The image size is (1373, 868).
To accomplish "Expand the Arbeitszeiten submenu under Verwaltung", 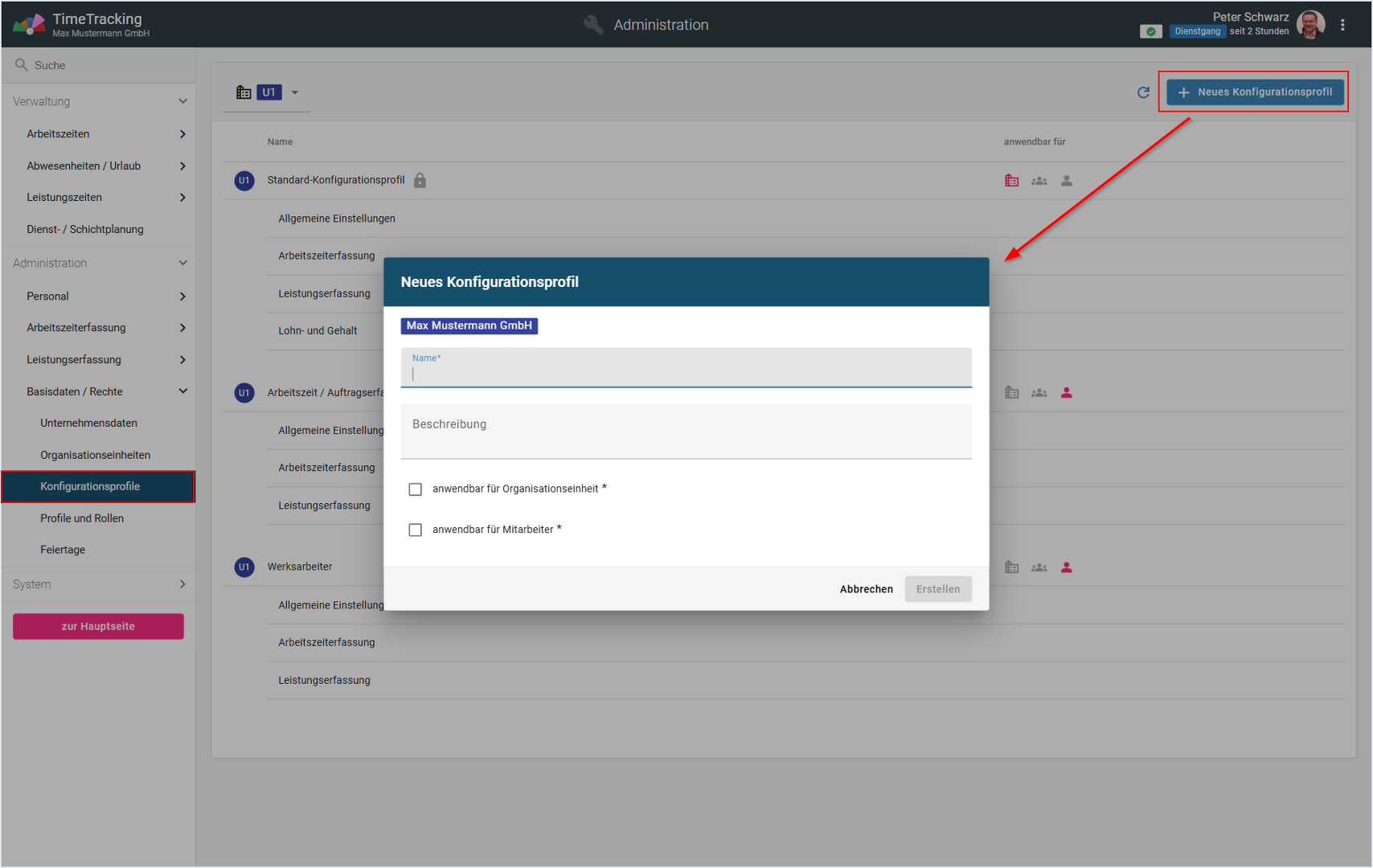I will [x=182, y=134].
